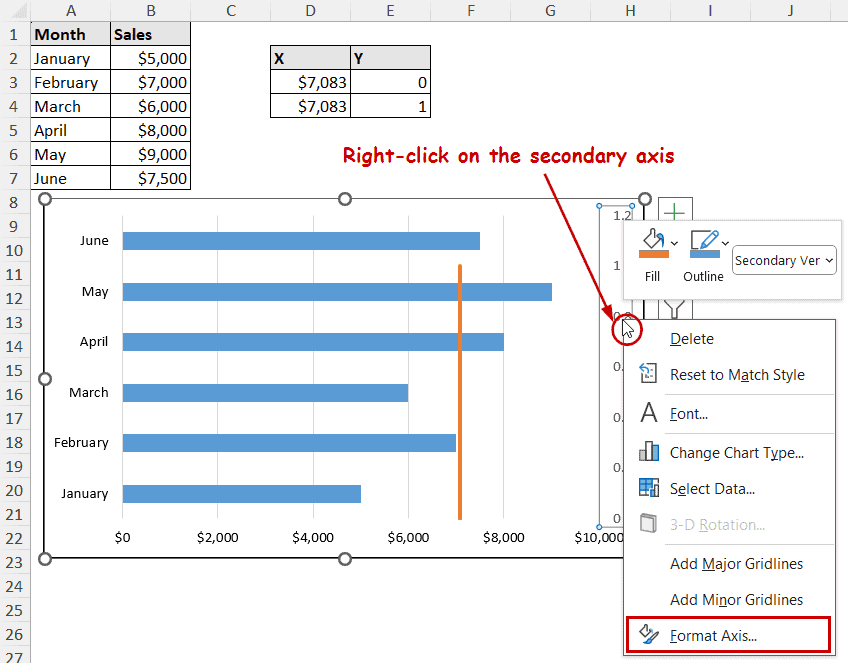Click the Month header cell

pyautogui.click(x=70, y=34)
